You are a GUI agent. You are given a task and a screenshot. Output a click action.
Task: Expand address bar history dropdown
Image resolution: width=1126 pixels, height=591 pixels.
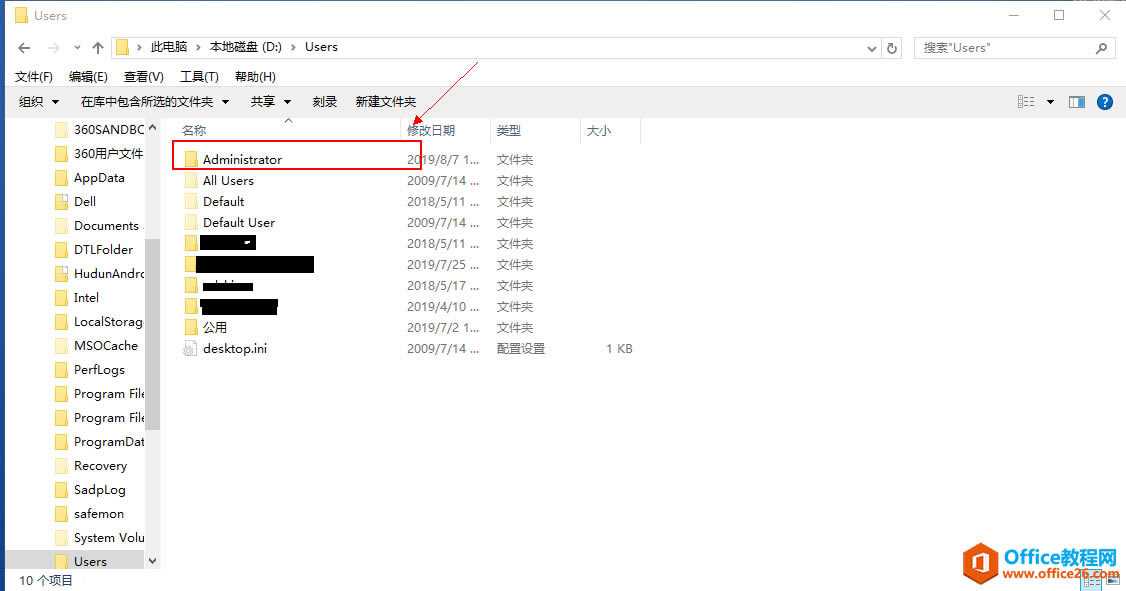871,49
